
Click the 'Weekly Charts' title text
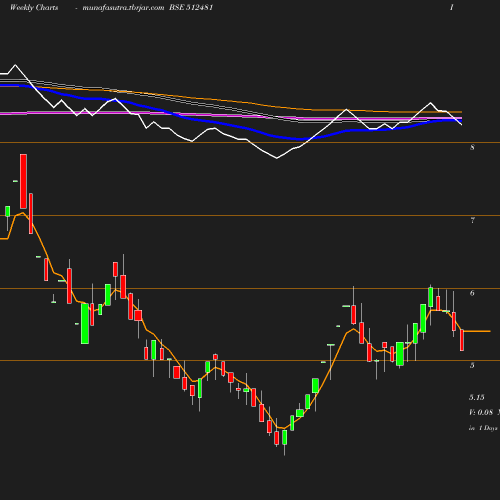click(34, 7)
